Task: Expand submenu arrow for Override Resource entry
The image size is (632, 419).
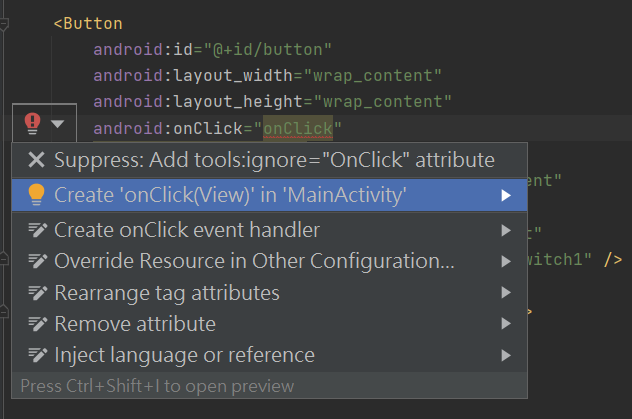Action: pyautogui.click(x=506, y=261)
